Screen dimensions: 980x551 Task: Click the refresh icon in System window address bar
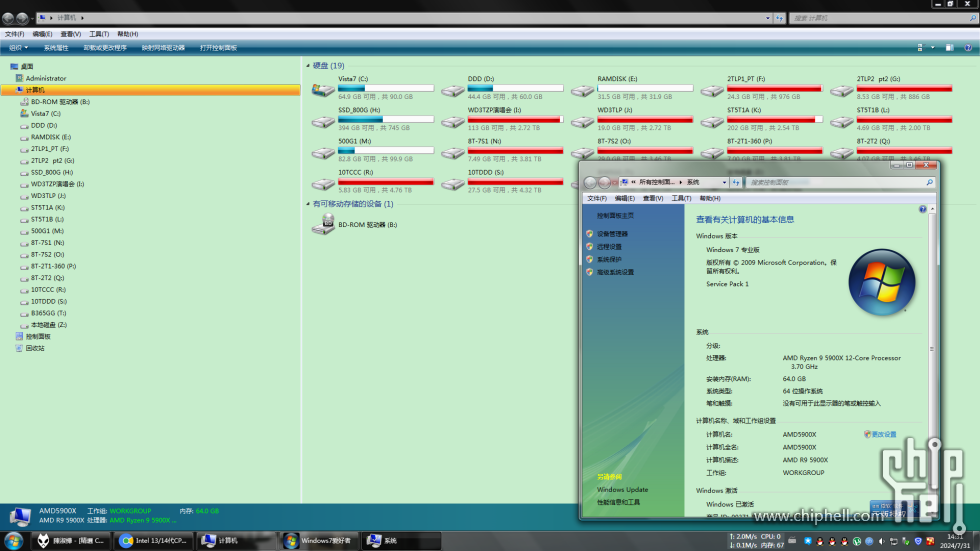click(736, 182)
